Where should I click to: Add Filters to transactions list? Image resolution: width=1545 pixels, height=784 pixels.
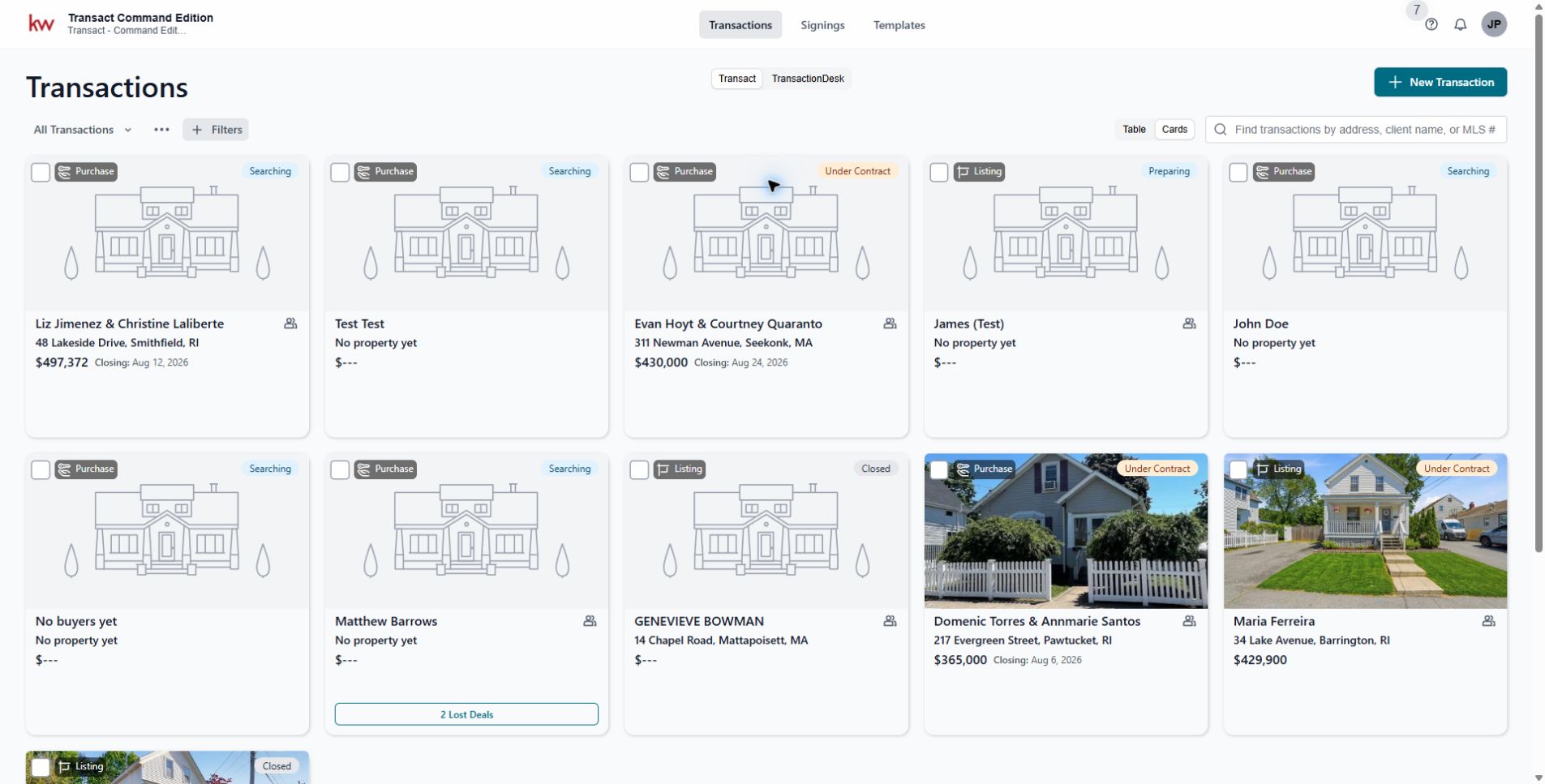tap(216, 130)
